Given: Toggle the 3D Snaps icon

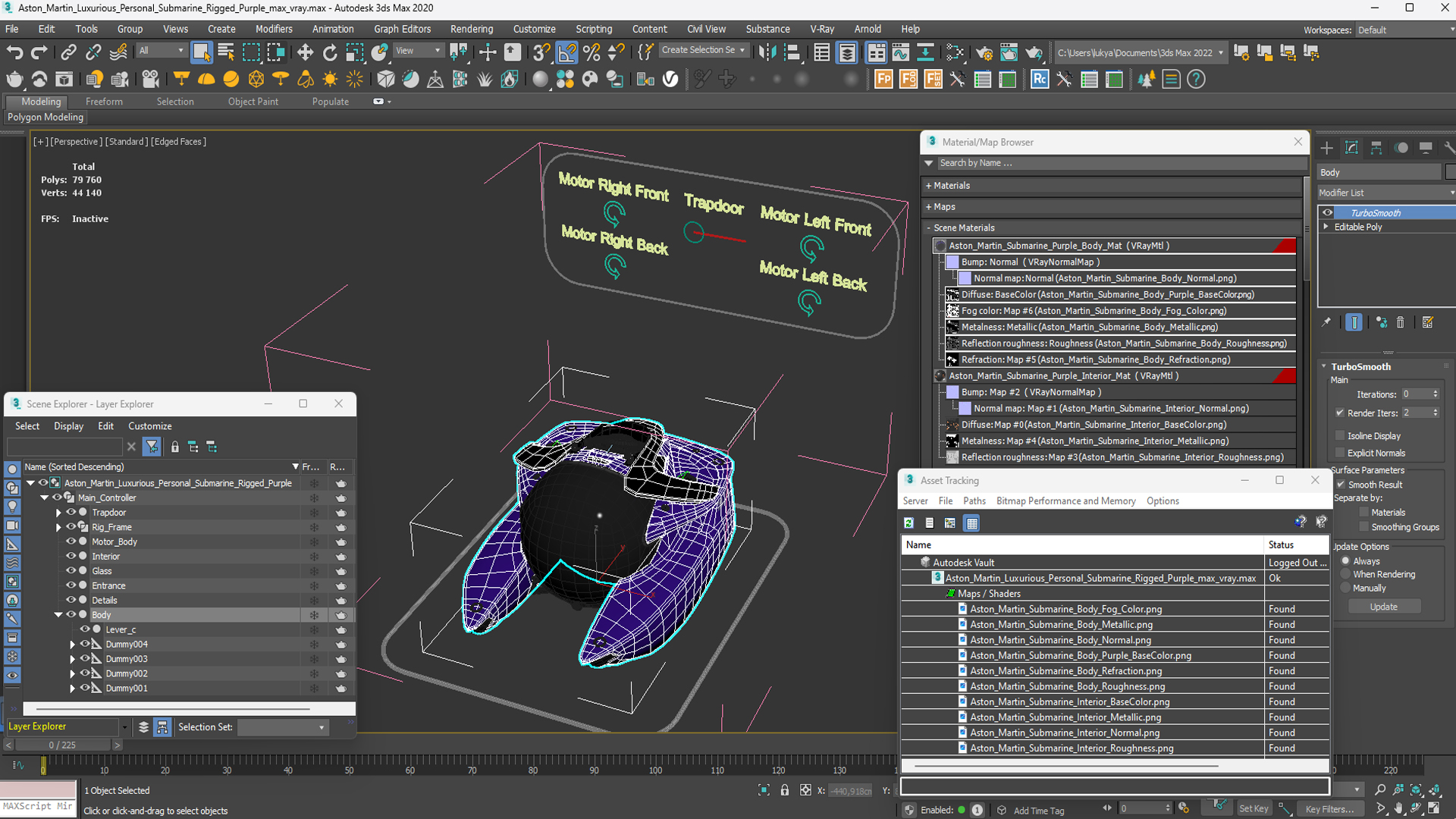Looking at the screenshot, I should pyautogui.click(x=541, y=52).
